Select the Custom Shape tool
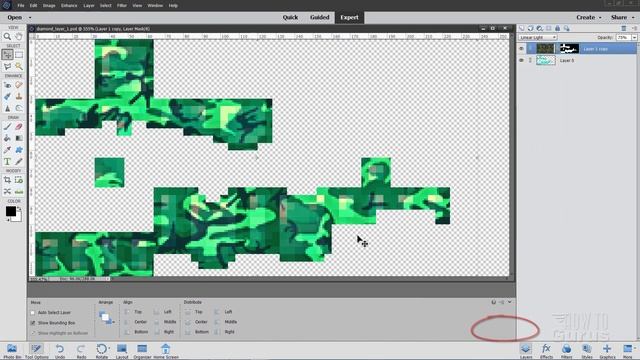This screenshot has width=640, height=360. tap(19, 150)
